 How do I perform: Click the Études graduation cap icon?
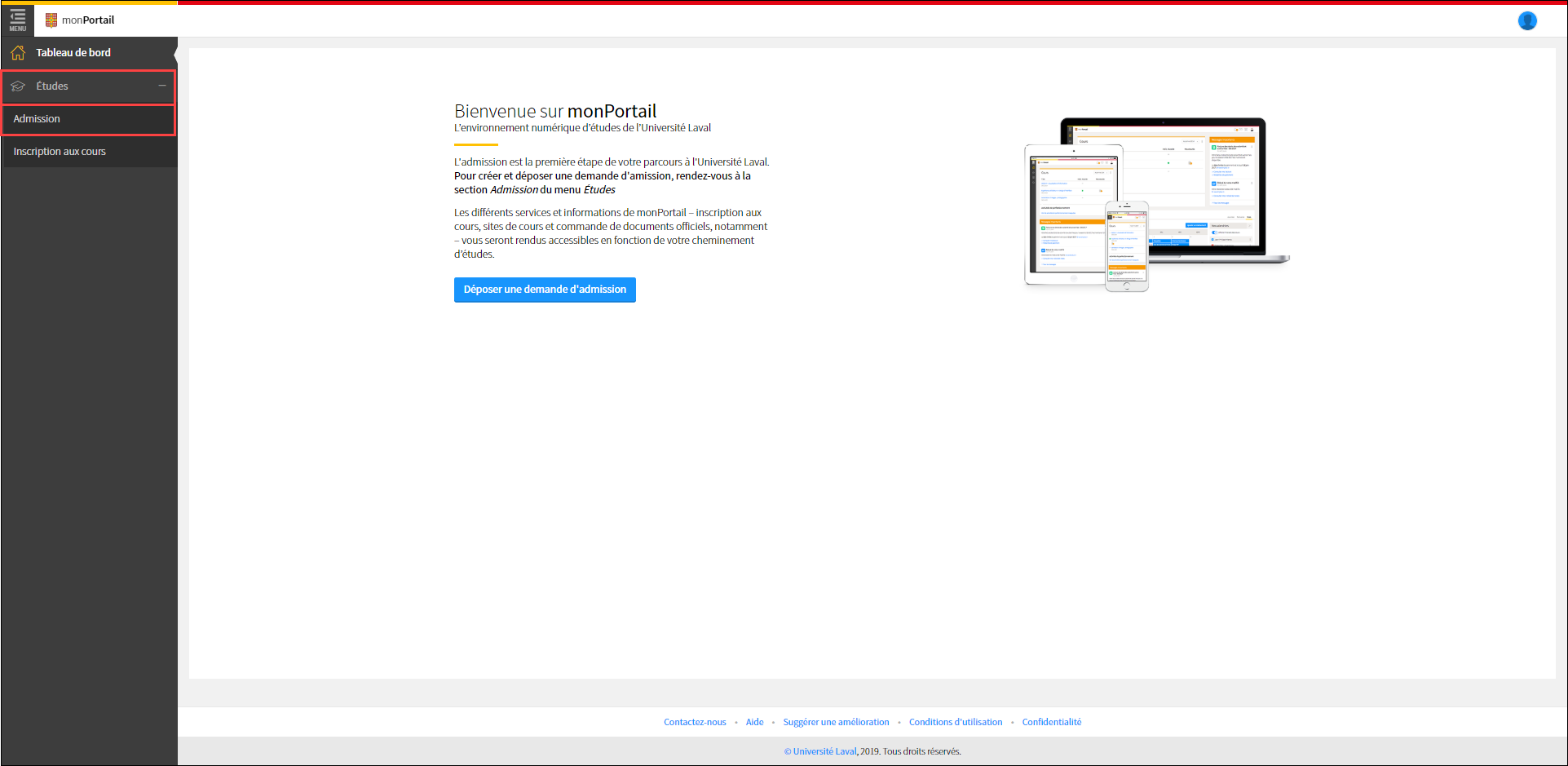[18, 86]
